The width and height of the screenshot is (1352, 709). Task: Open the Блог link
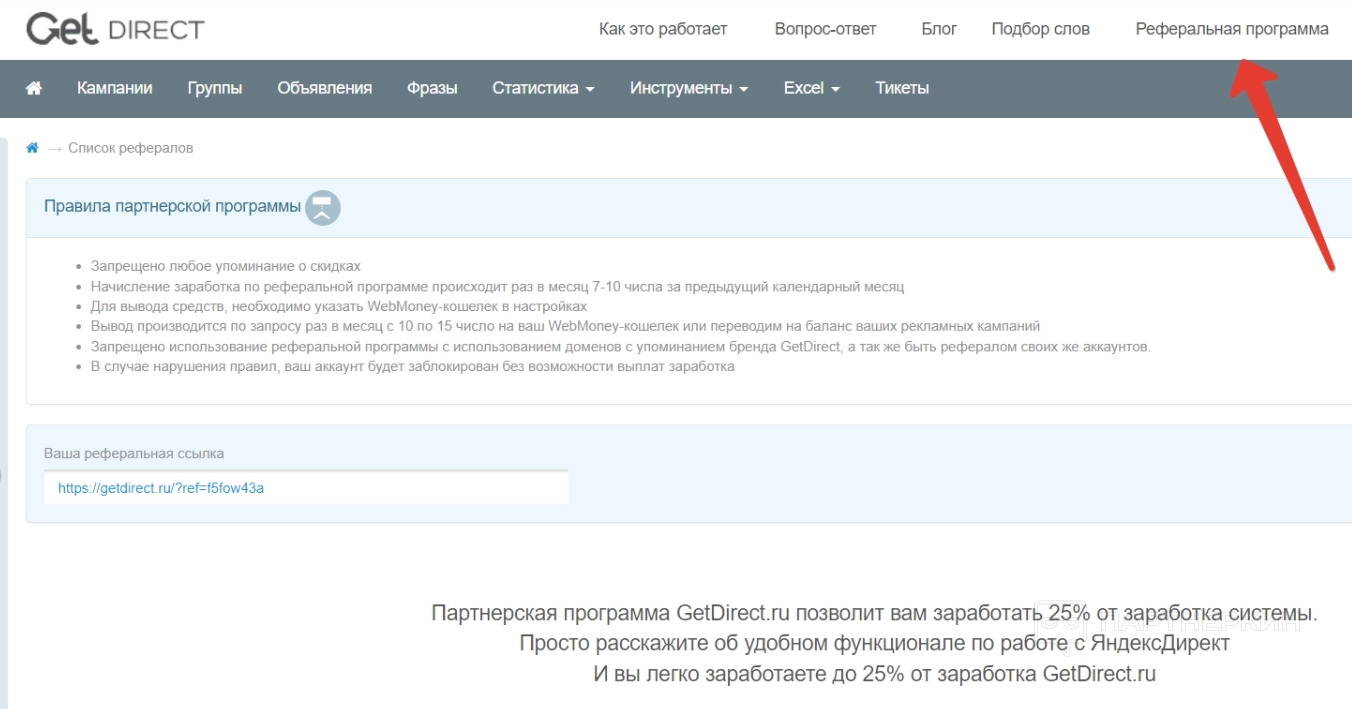click(x=939, y=29)
